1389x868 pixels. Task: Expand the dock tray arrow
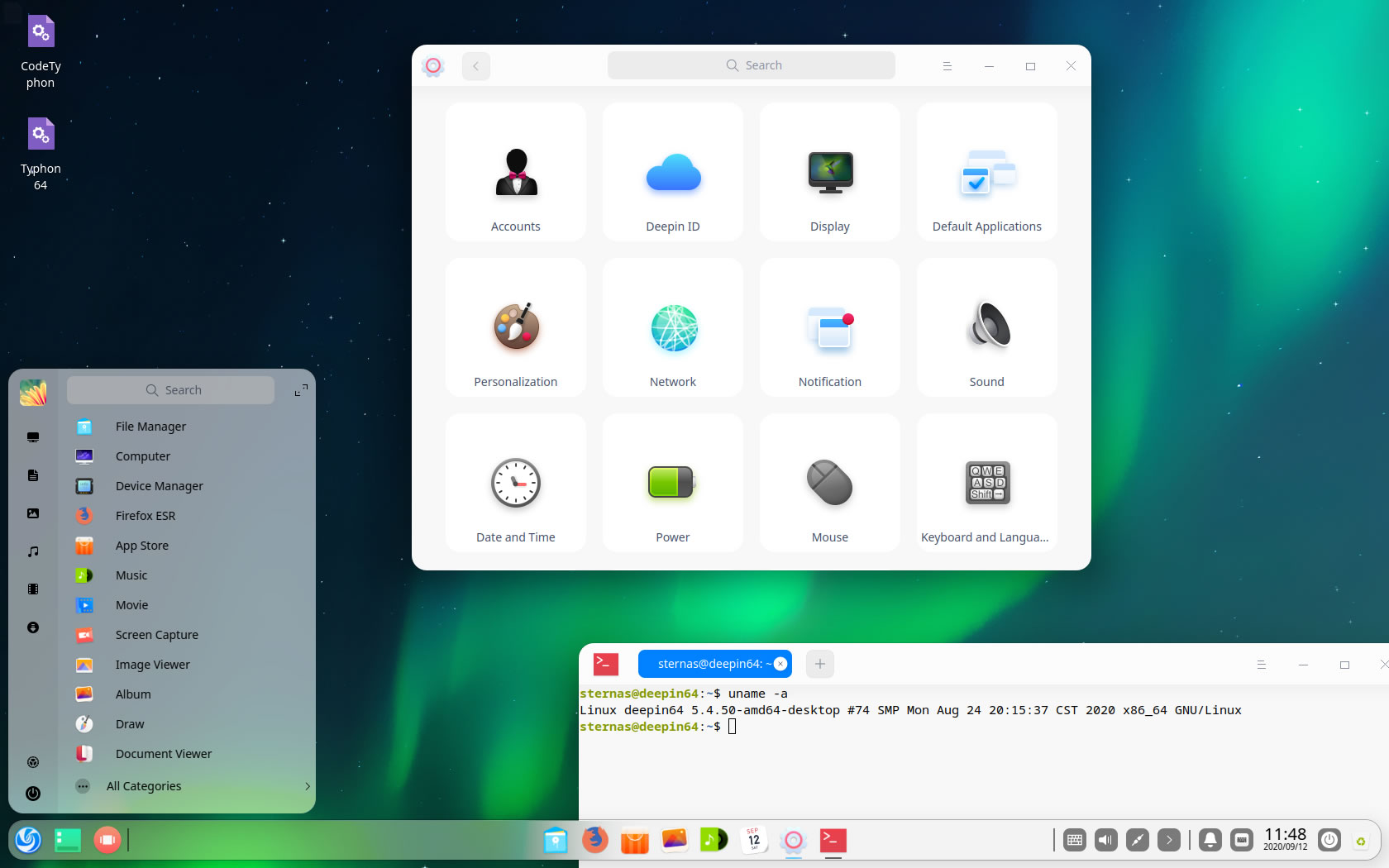click(1169, 841)
